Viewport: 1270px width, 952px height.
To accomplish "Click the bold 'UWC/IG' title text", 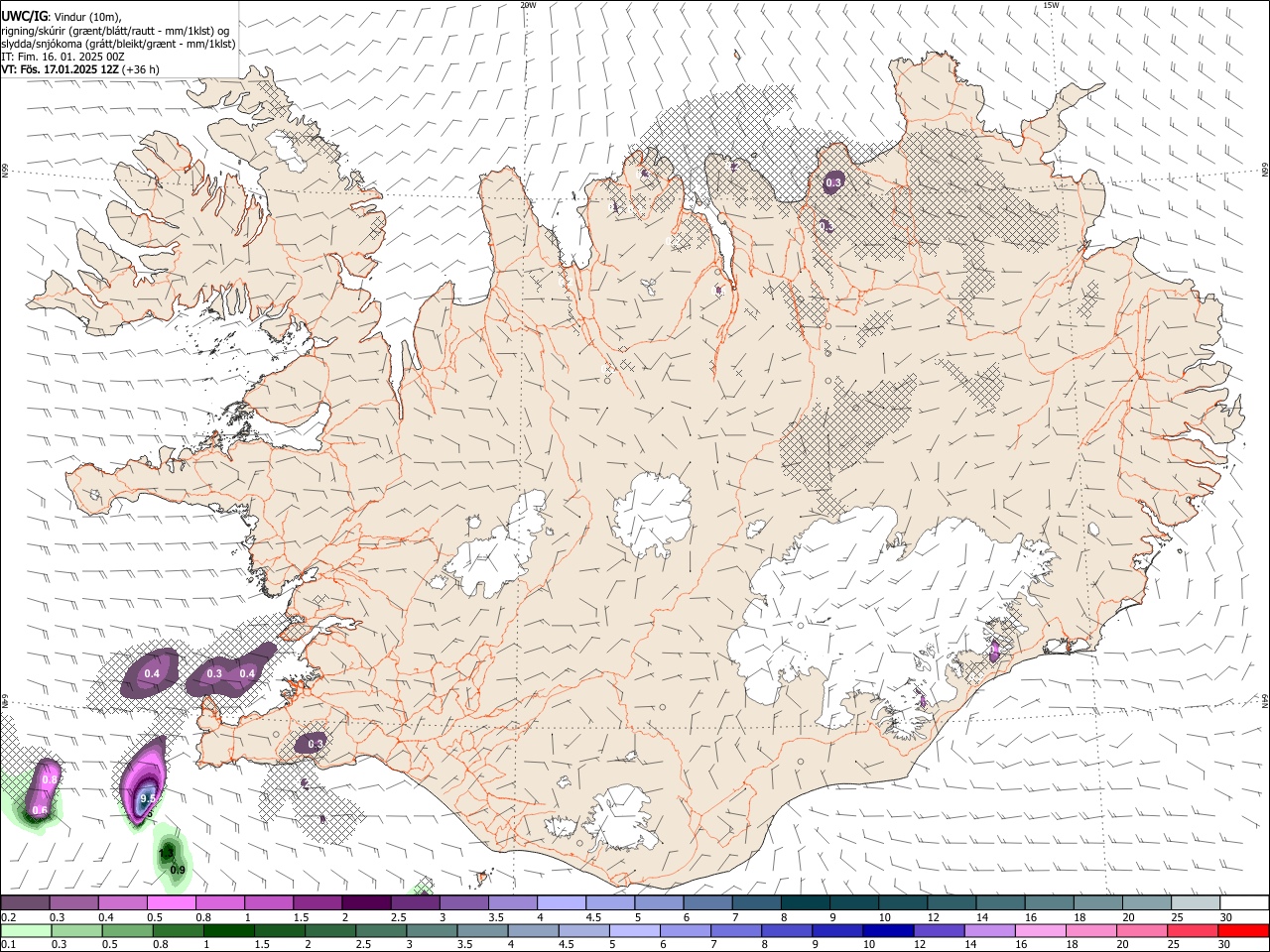I will 23,15.
